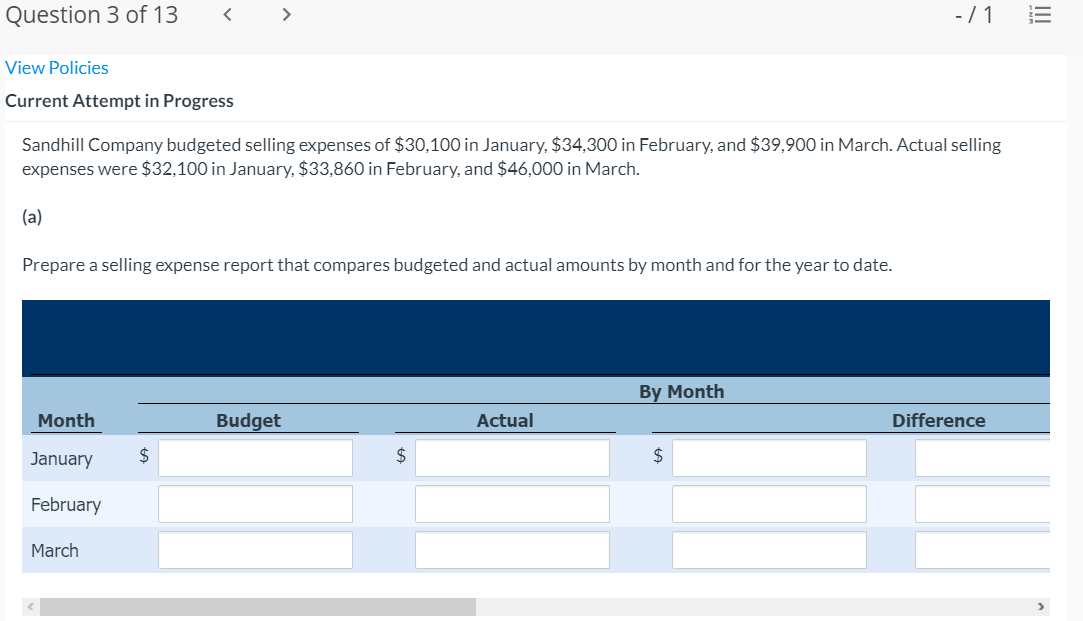Image resolution: width=1083 pixels, height=621 pixels.
Task: Click the "Difference" column header
Action: [938, 420]
